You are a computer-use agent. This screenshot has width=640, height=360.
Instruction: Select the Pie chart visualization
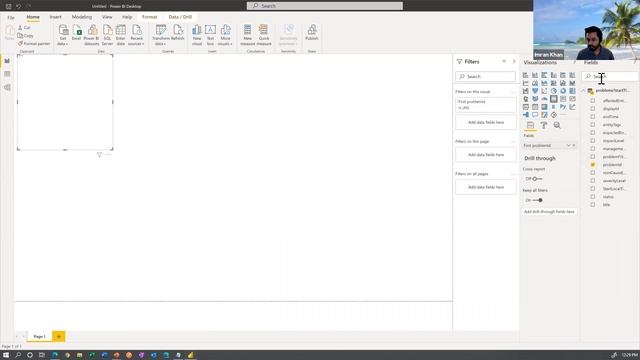pyautogui.click(x=554, y=91)
